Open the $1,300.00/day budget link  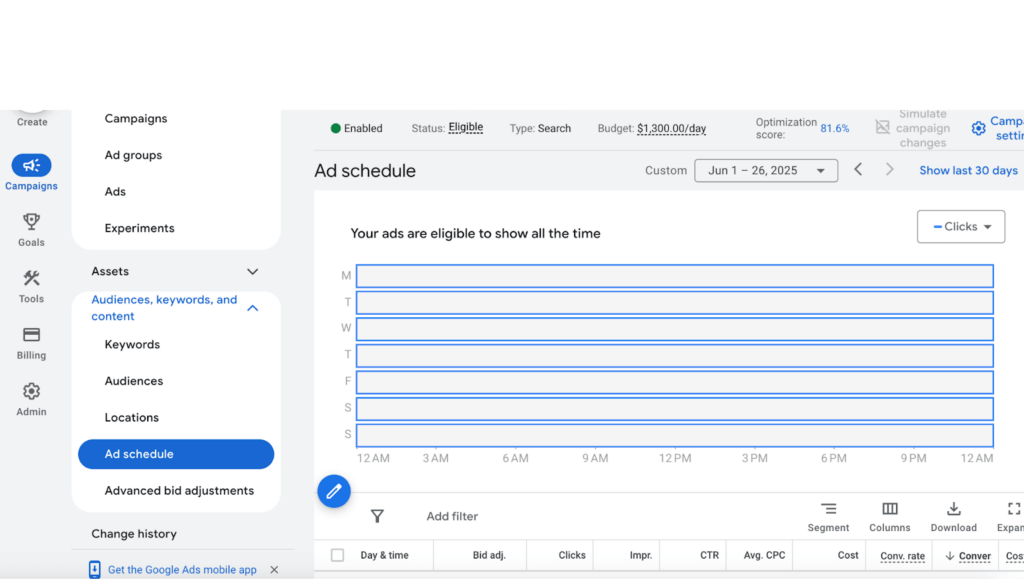point(671,128)
